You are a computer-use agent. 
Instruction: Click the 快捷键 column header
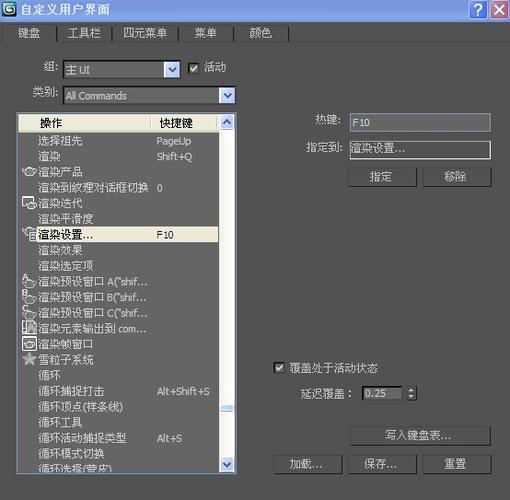[185, 123]
